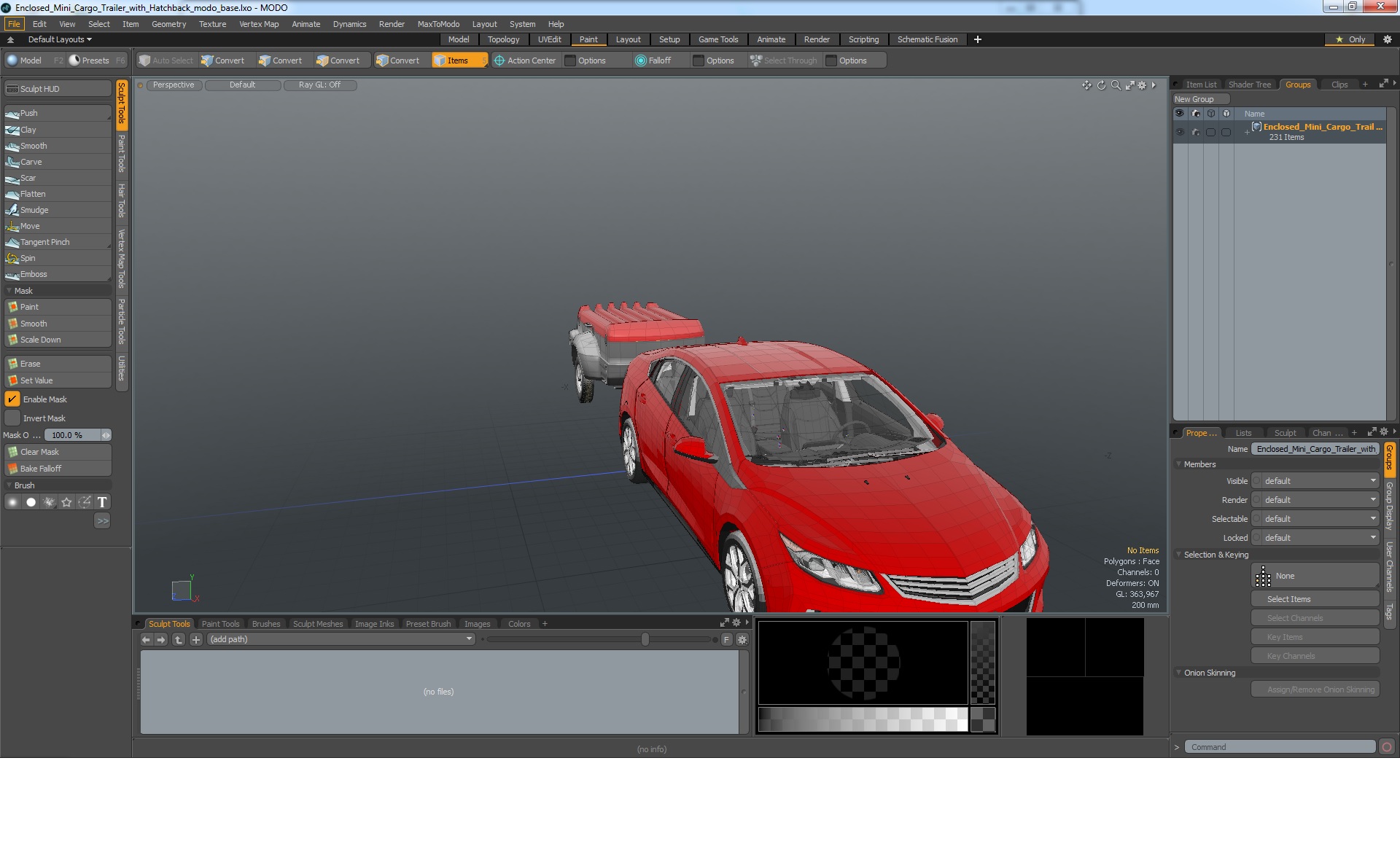Viewport: 1400px width, 844px height.
Task: Open the Texture menu
Action: point(212,24)
